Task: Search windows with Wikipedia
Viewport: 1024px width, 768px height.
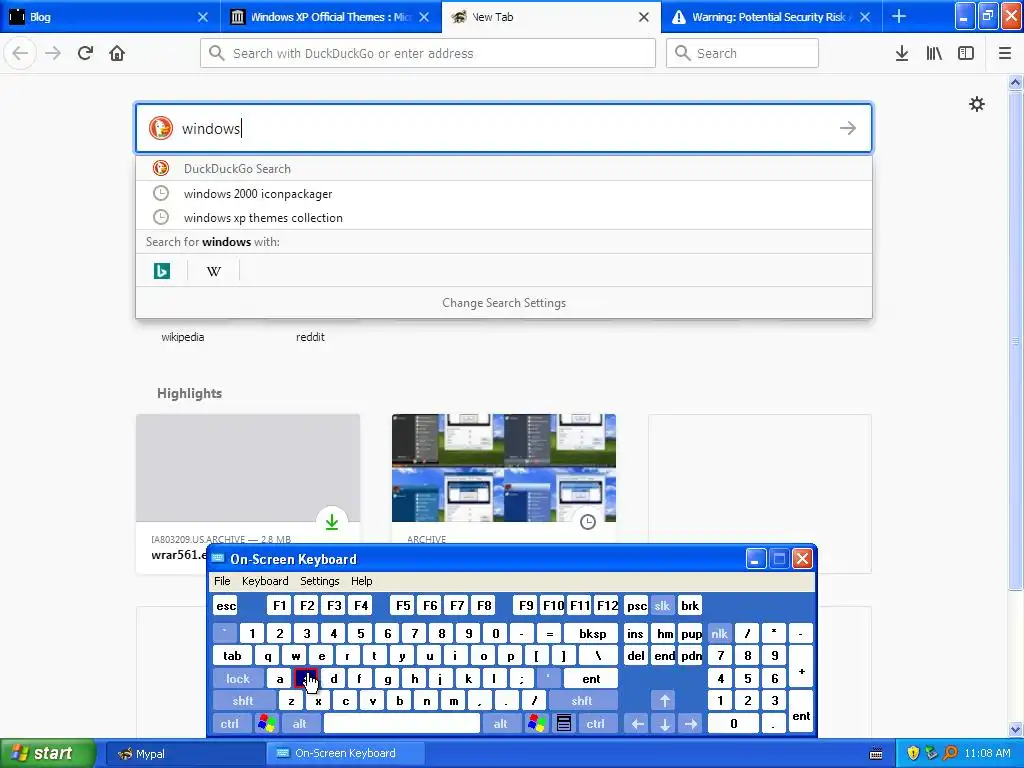Action: pos(214,270)
